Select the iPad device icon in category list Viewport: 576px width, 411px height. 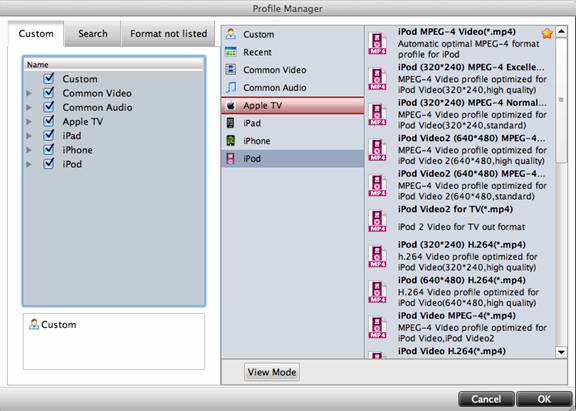pos(230,123)
